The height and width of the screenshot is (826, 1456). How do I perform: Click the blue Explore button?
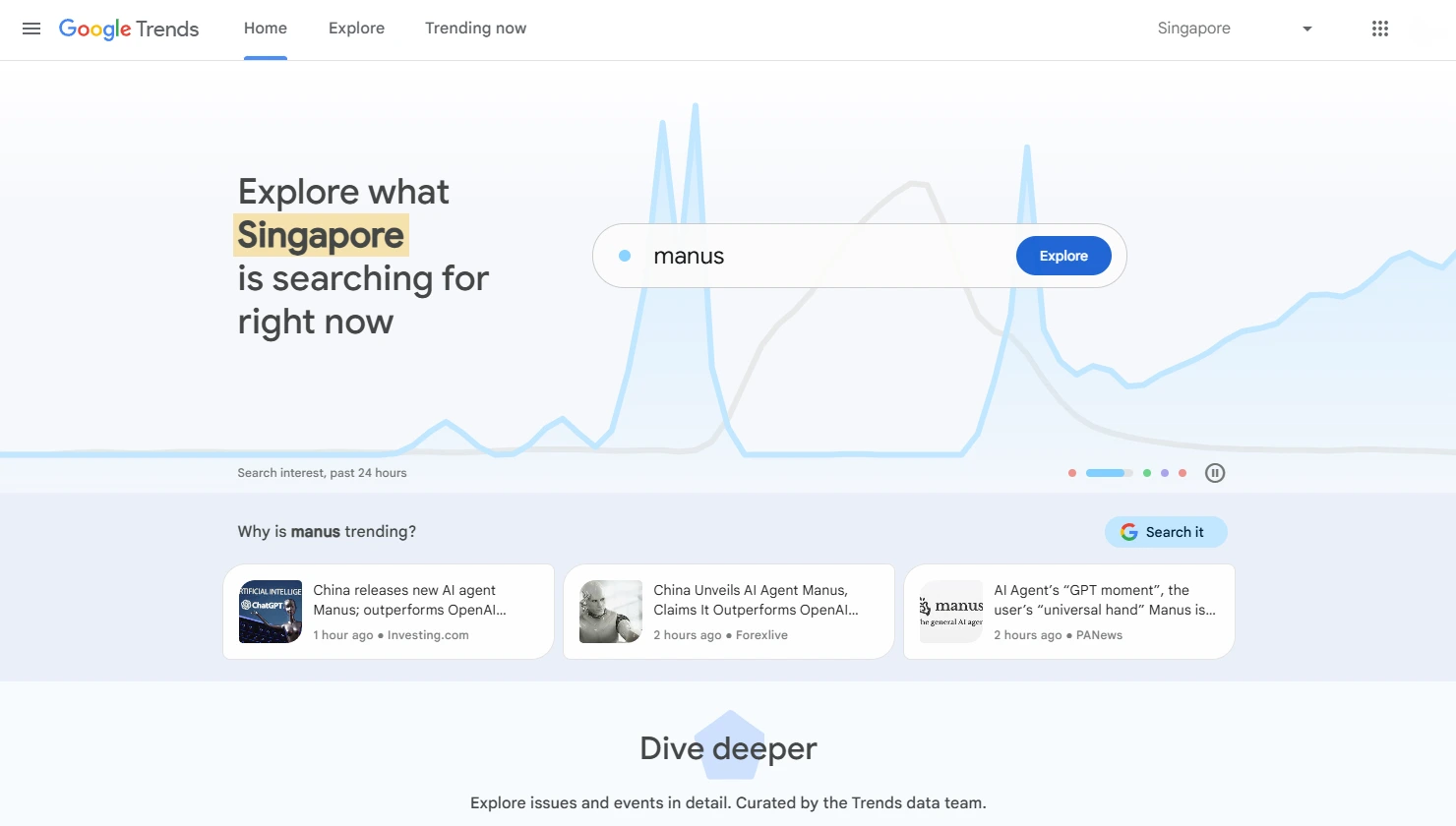[1063, 256]
